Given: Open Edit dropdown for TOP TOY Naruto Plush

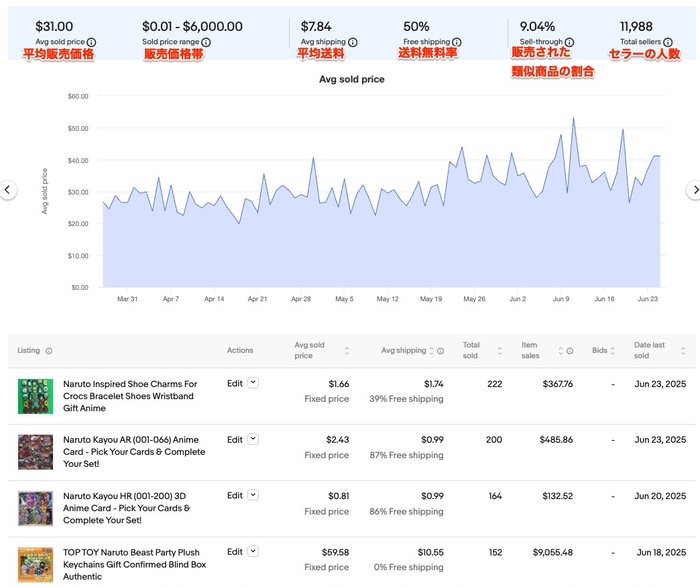Looking at the screenshot, I should (x=253, y=551).
